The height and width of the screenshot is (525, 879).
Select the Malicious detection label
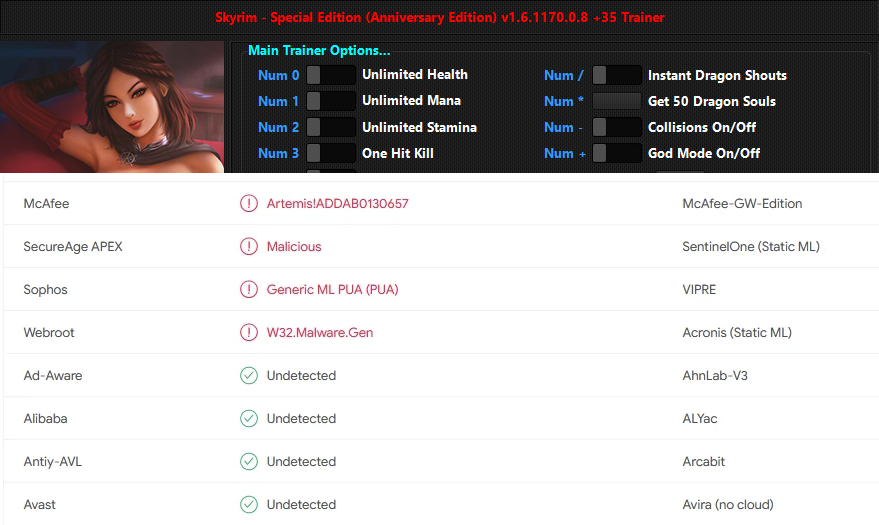(x=294, y=247)
